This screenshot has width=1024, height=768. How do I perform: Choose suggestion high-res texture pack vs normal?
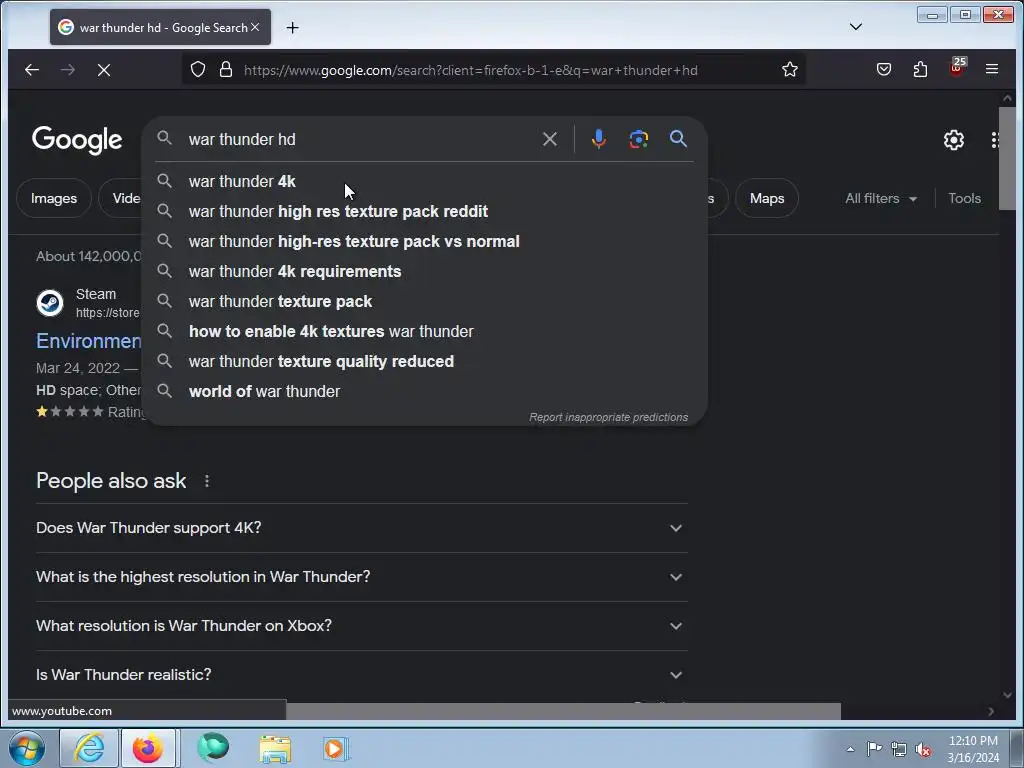coord(424,242)
